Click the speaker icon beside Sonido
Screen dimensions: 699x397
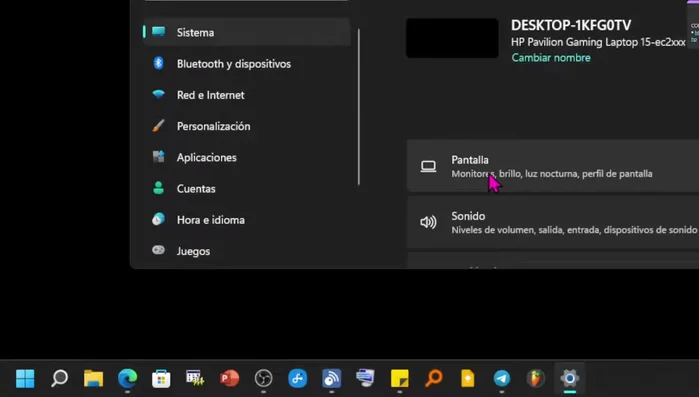428,222
